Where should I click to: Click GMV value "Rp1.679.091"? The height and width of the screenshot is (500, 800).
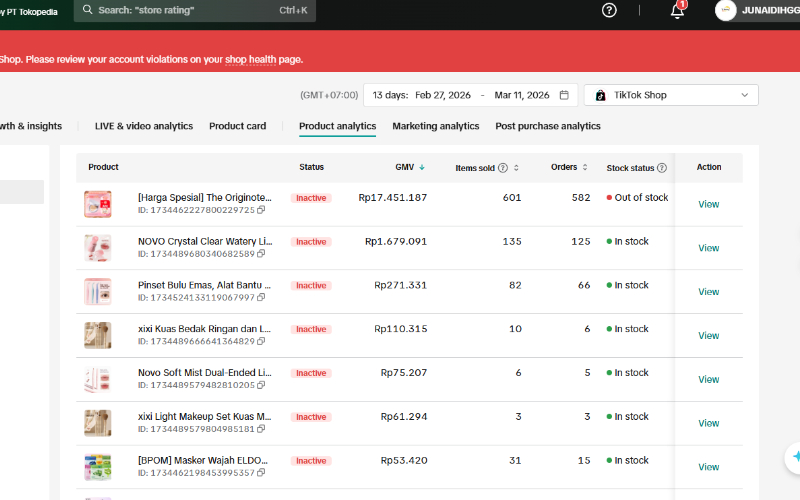coord(396,241)
